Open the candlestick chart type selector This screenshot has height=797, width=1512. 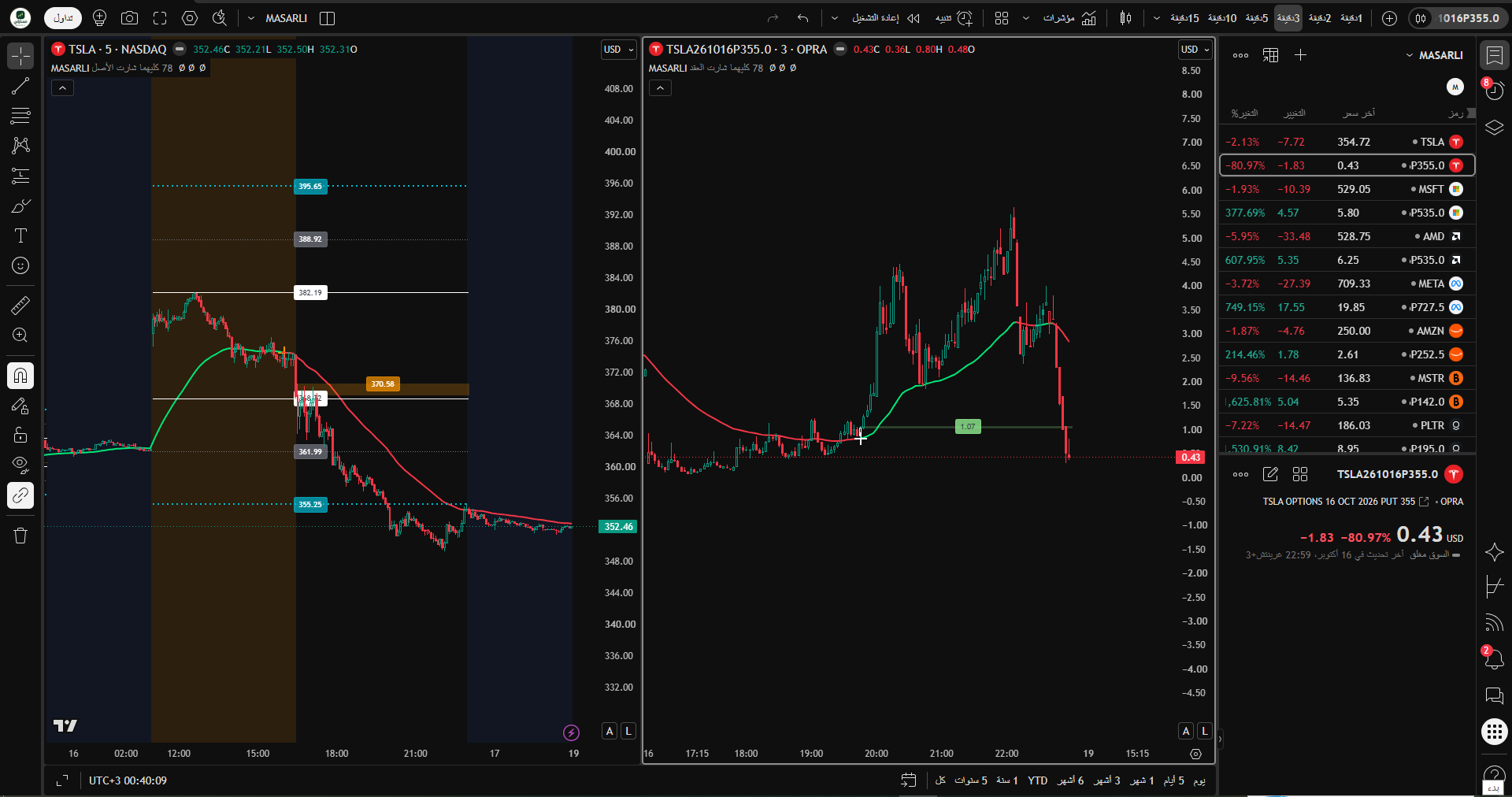point(1125,18)
